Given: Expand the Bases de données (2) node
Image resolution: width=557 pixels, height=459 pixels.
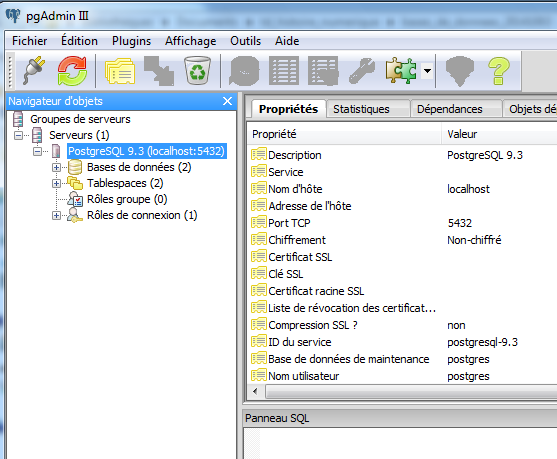Looking at the screenshot, I should coord(56,167).
